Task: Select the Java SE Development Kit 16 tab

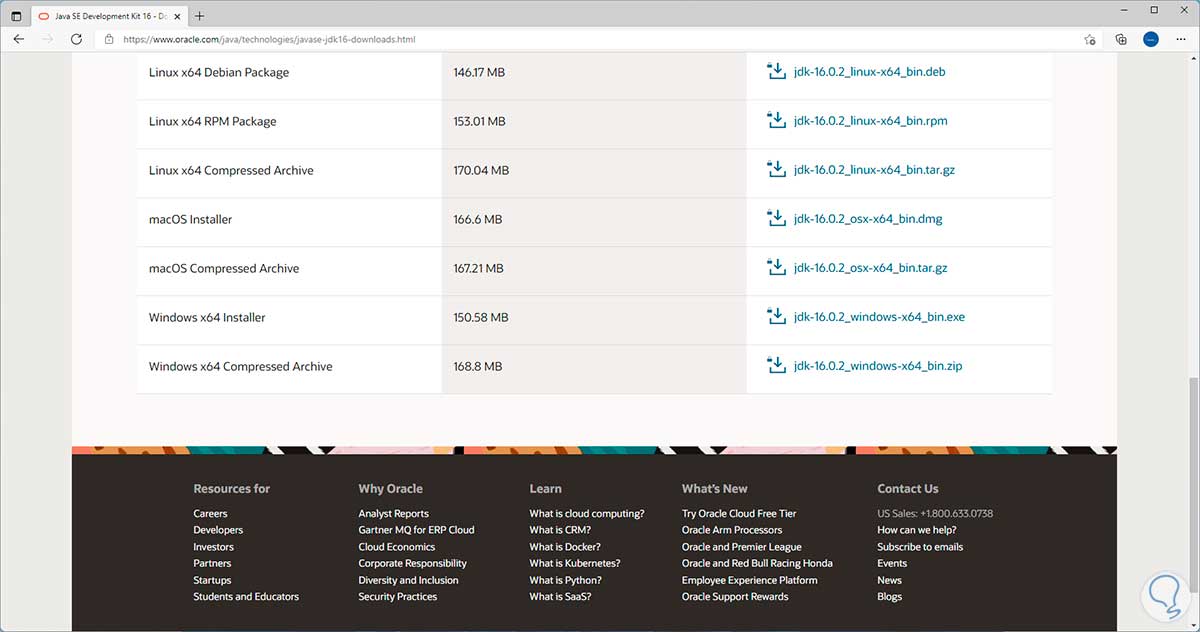Action: [107, 16]
